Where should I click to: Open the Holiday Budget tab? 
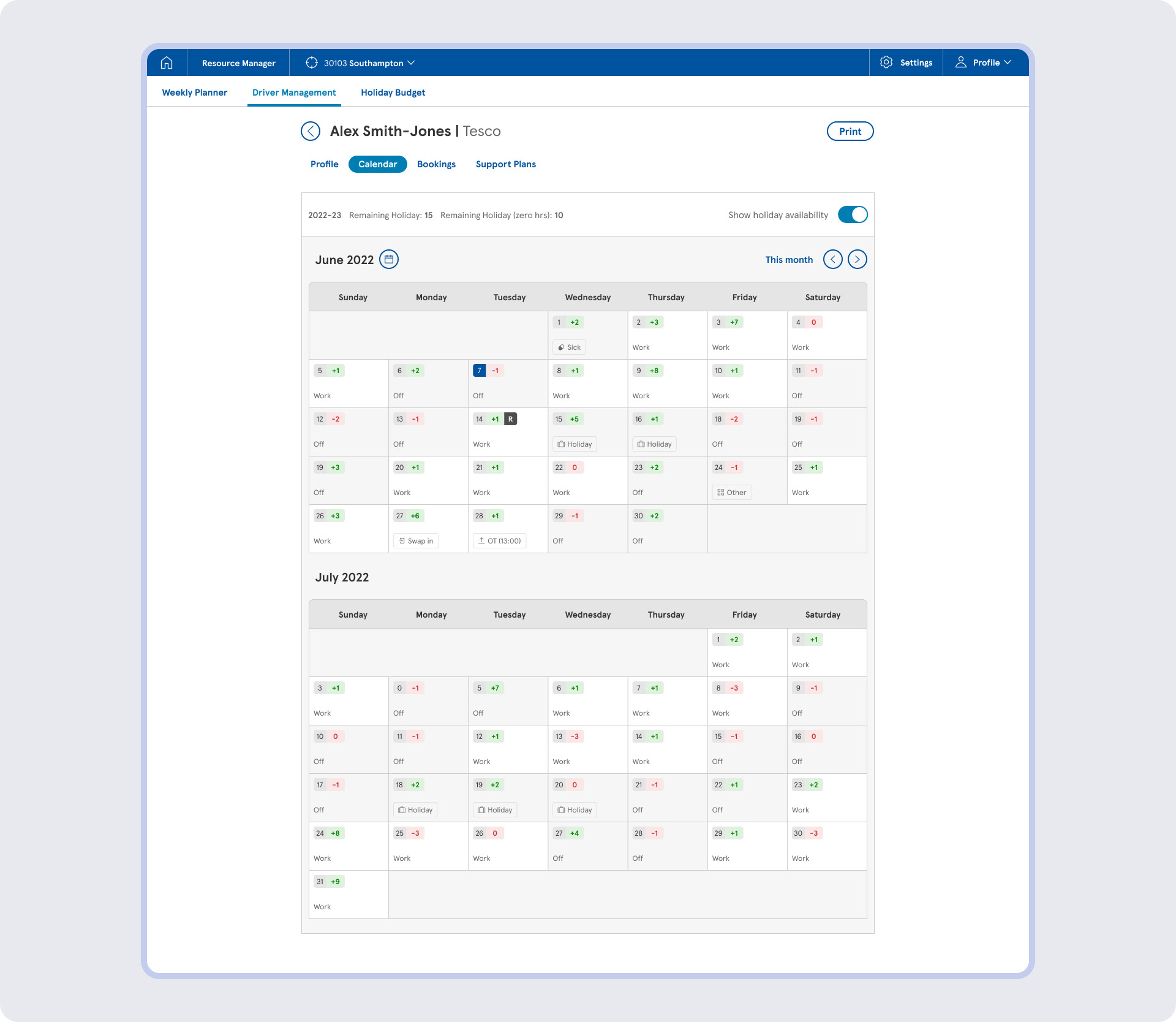pos(393,93)
